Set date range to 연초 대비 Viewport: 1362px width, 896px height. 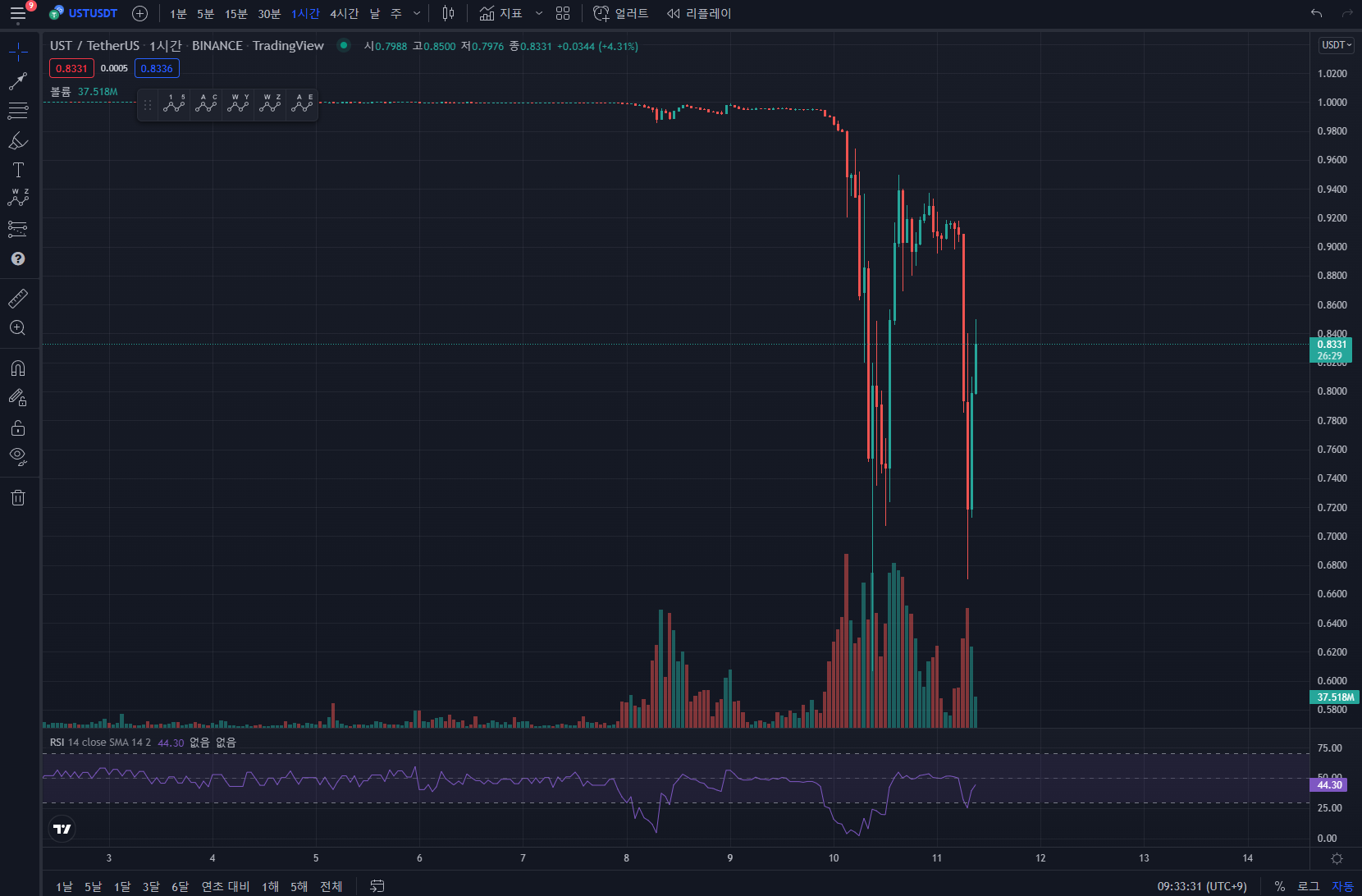pyautogui.click(x=226, y=886)
